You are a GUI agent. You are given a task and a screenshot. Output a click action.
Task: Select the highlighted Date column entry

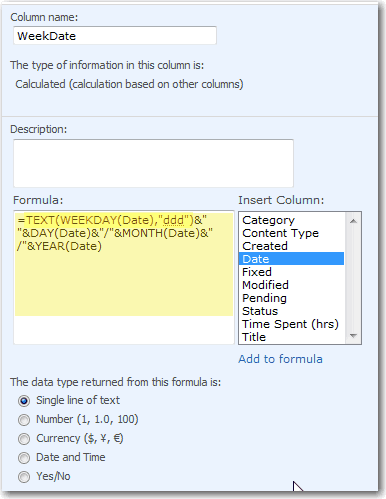292,259
